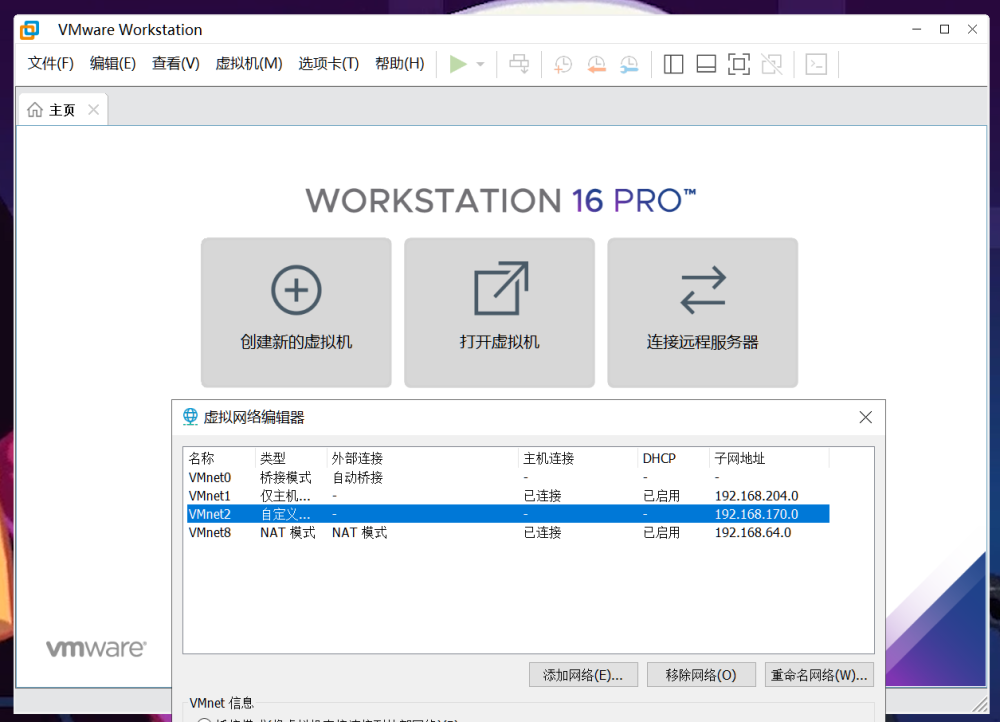The width and height of the screenshot is (1000, 722).
Task: Click the 打开虚拟机 label
Action: [x=499, y=342]
